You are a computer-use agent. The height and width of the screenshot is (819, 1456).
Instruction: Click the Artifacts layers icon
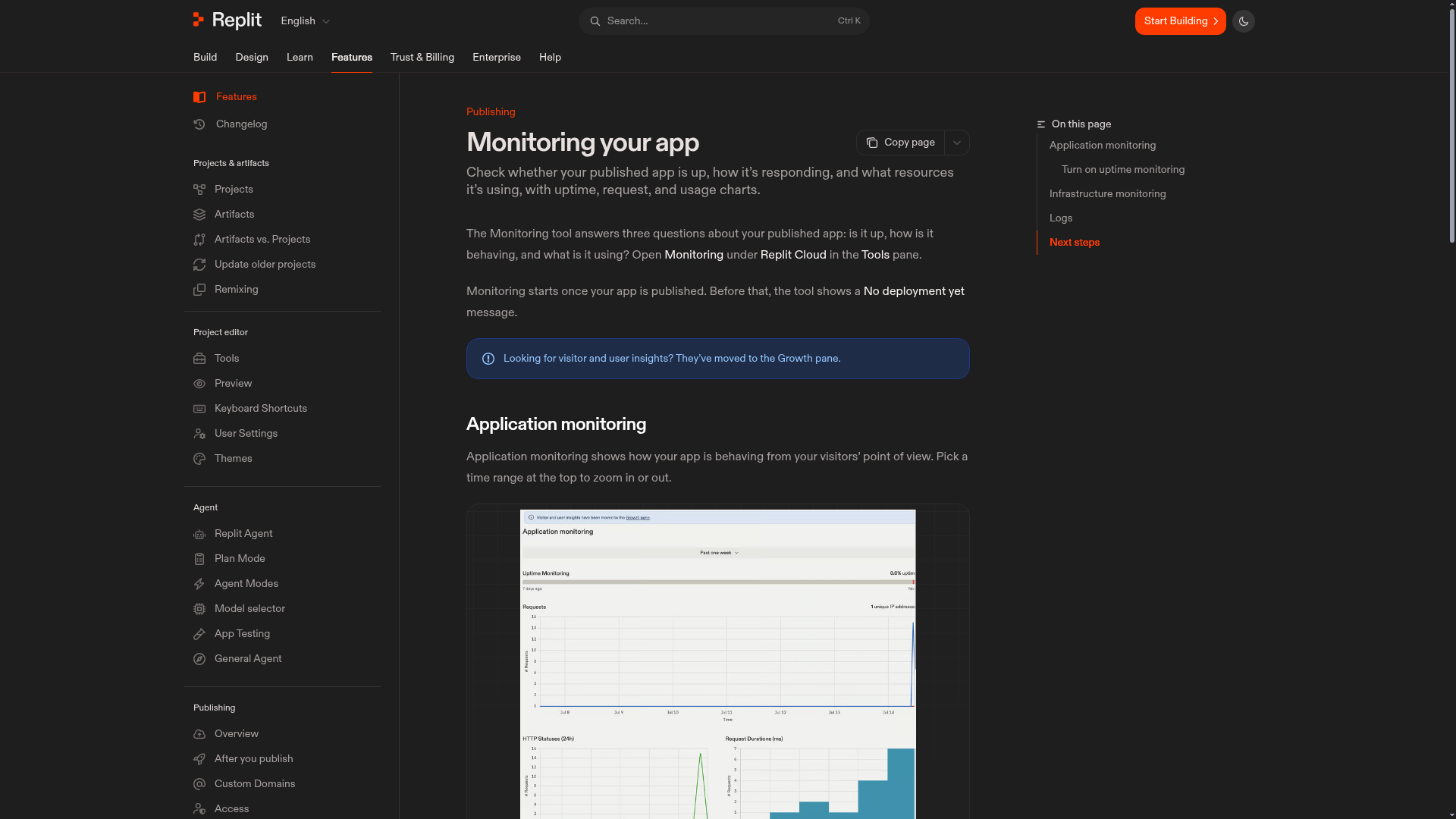(199, 215)
